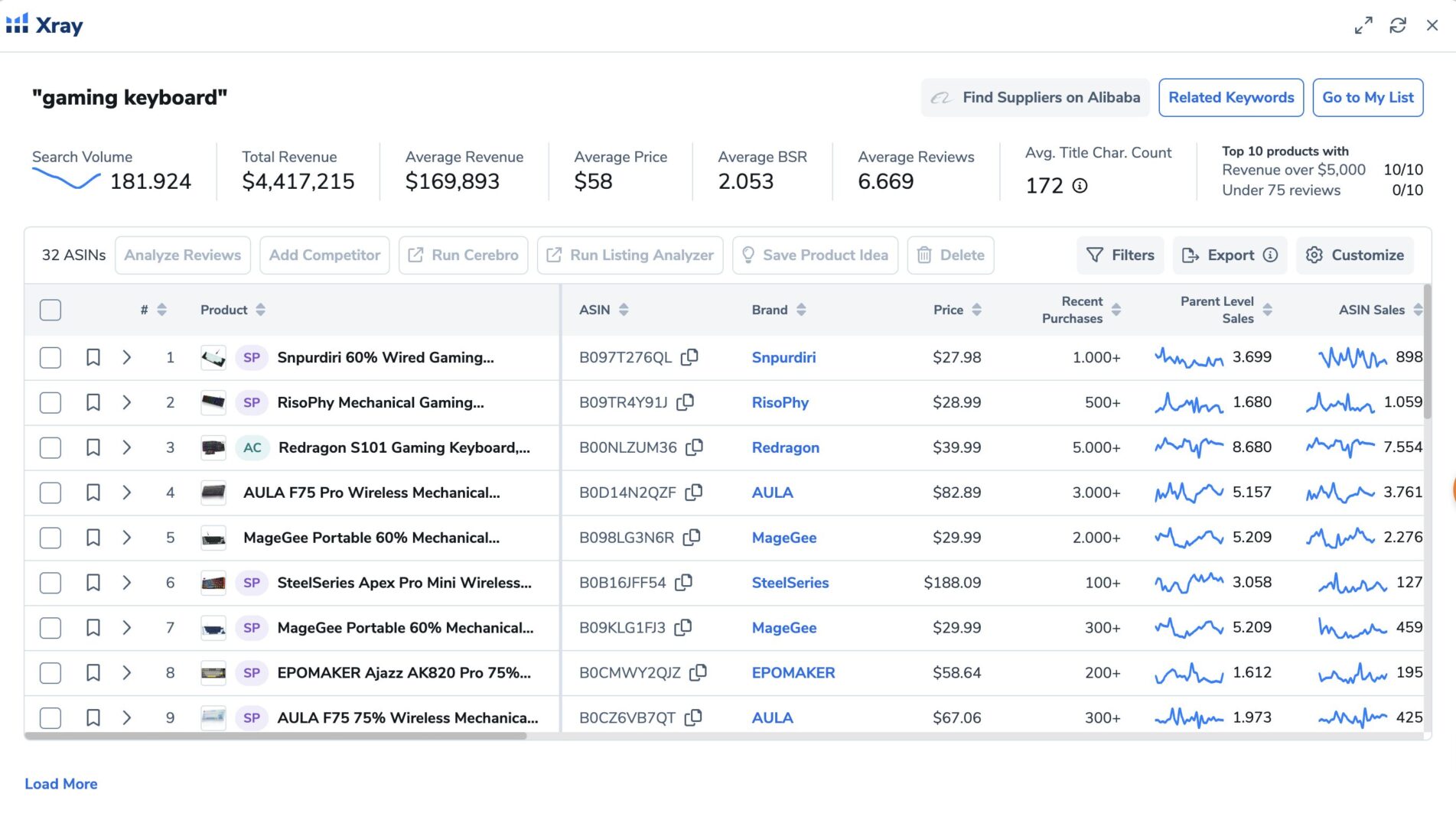Open Customize columns settings
Screen dimensions: 1456x826
(1355, 255)
